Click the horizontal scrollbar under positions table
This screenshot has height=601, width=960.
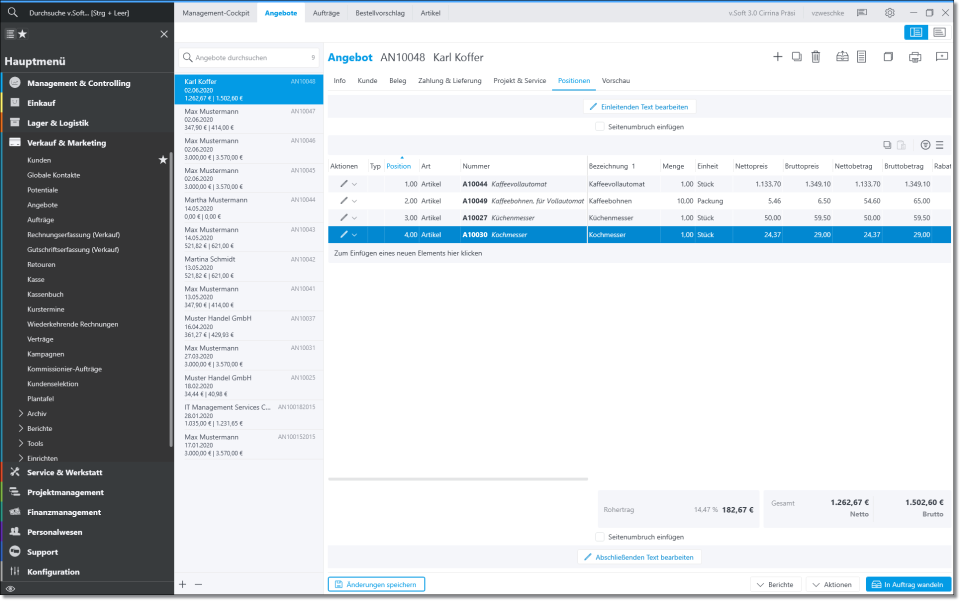(x=458, y=479)
